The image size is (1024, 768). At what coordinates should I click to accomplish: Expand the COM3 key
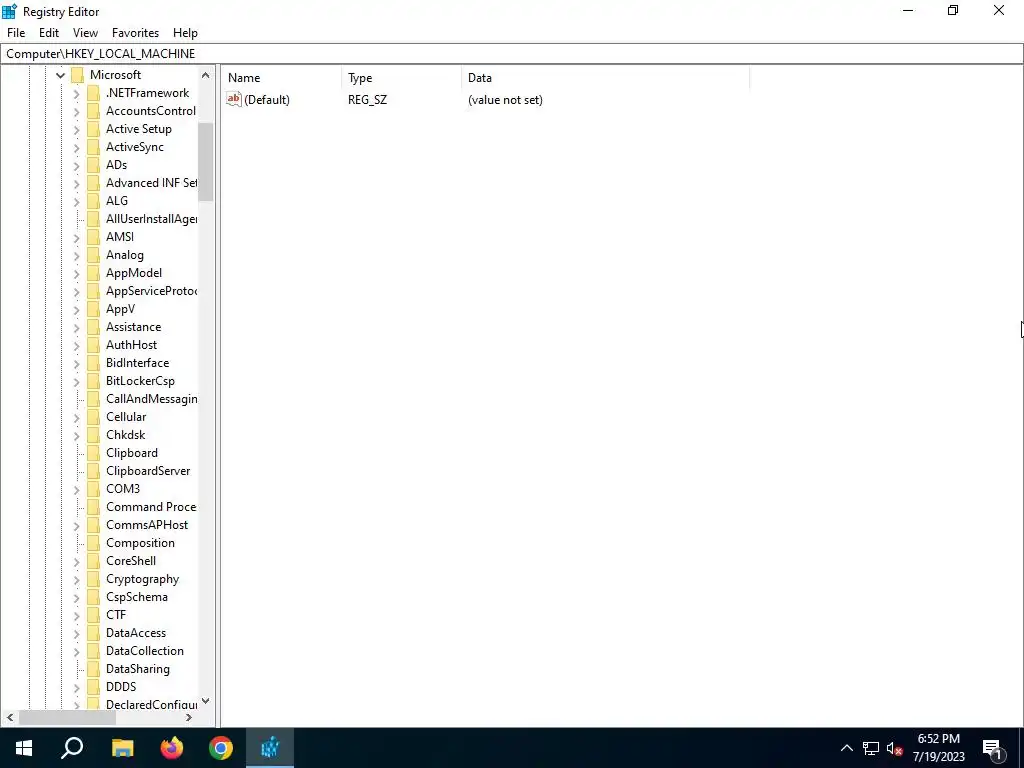pyautogui.click(x=76, y=489)
